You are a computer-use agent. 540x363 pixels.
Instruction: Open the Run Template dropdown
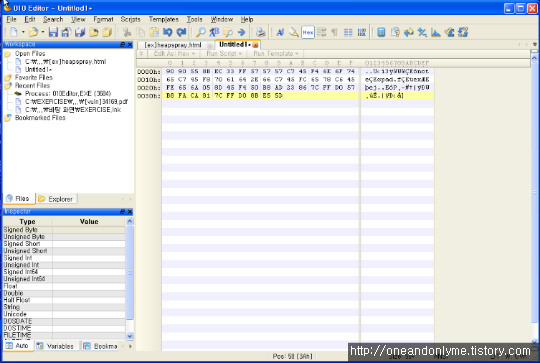(276, 54)
